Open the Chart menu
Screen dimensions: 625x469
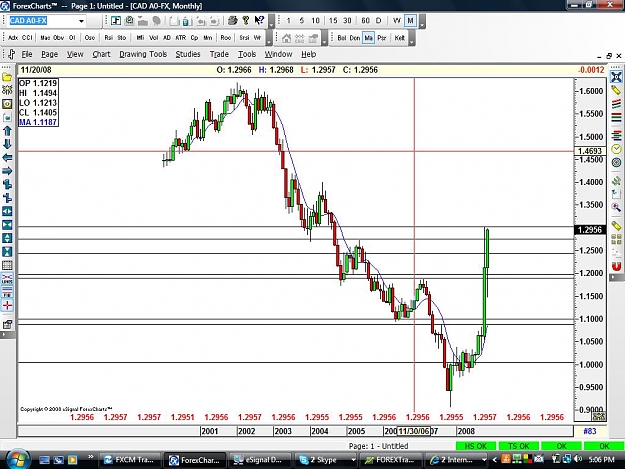pos(101,54)
